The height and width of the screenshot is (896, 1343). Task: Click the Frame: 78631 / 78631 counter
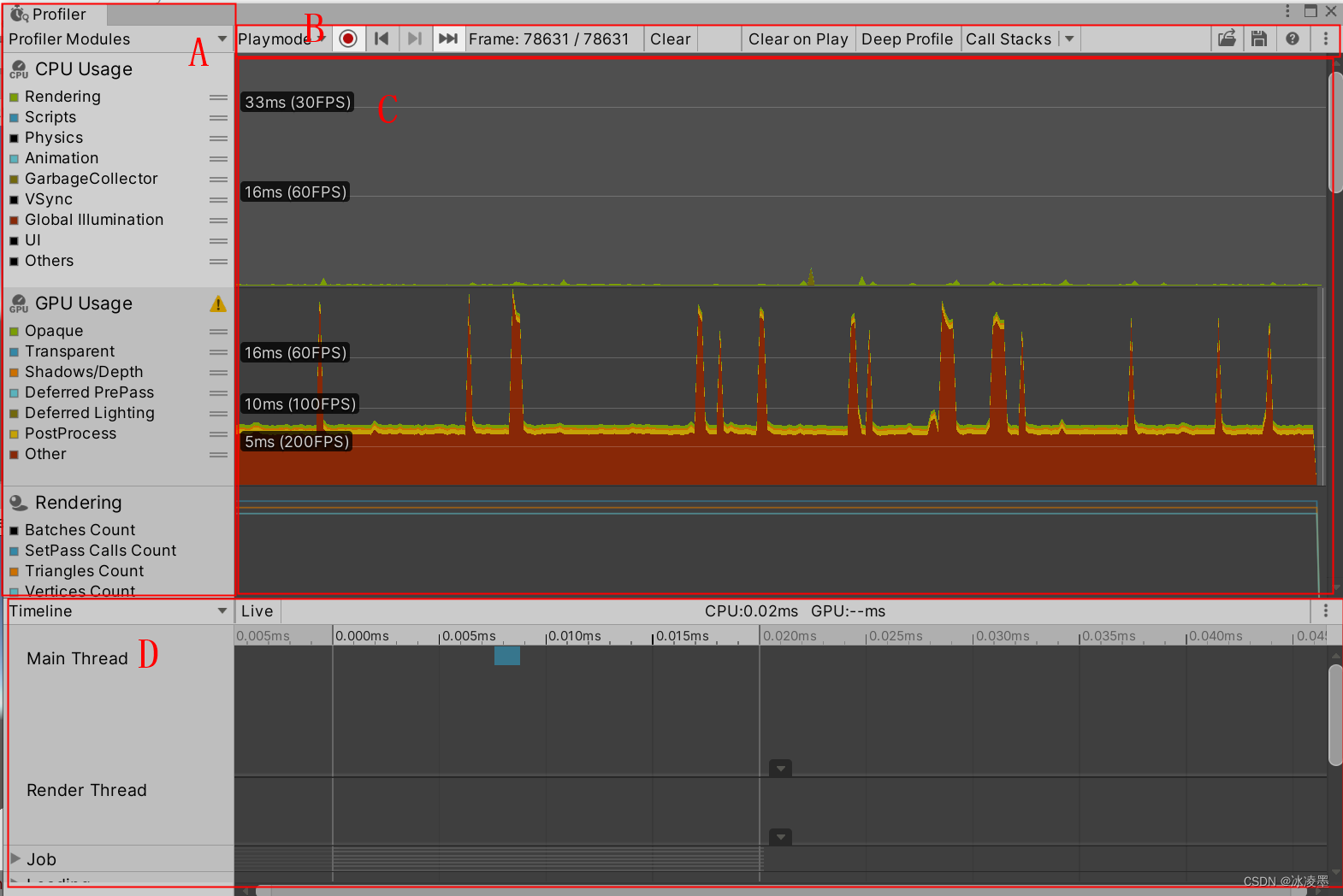(x=549, y=39)
